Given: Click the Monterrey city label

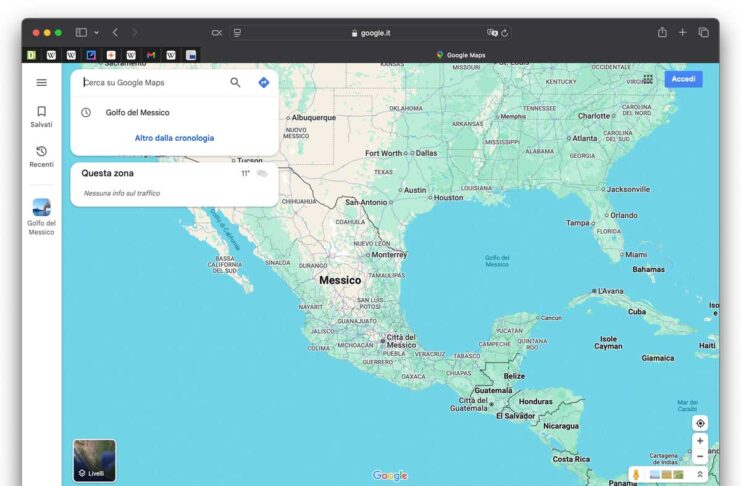Looking at the screenshot, I should tap(389, 254).
